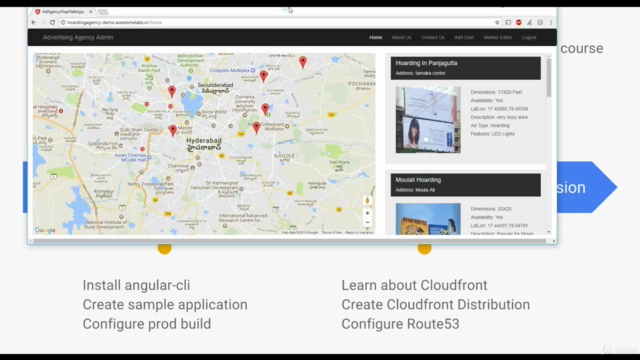Click the vertical scrollbar thumb of hoardings list

tap(549, 78)
